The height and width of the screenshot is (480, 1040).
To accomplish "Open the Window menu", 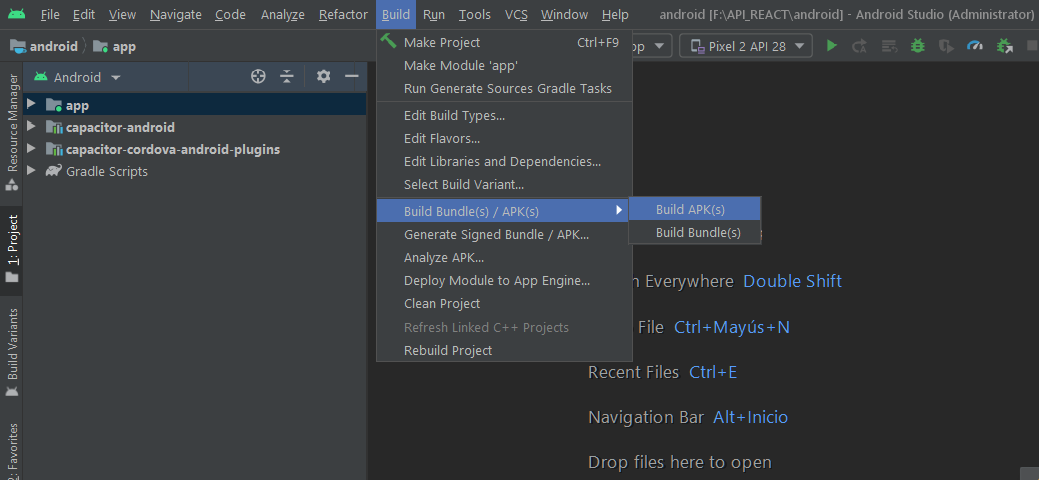I will click(x=564, y=14).
